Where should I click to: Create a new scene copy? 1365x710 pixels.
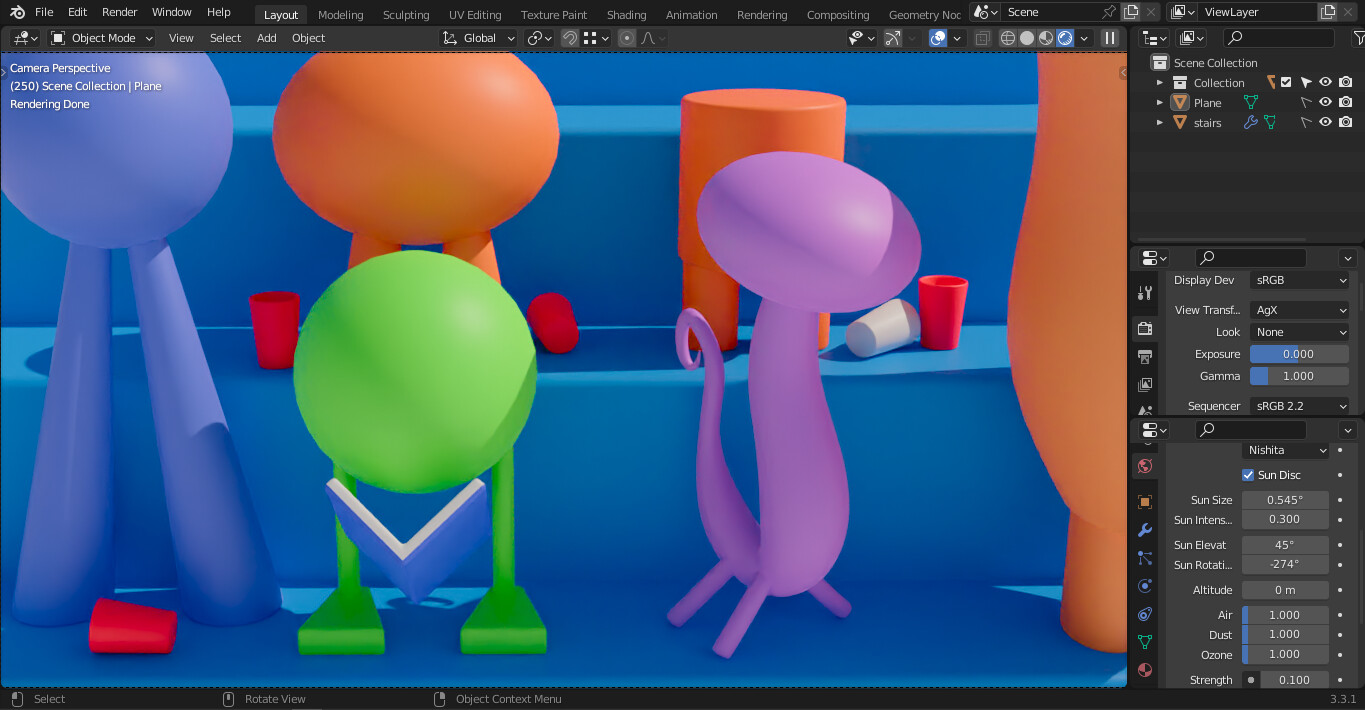pyautogui.click(x=1131, y=12)
